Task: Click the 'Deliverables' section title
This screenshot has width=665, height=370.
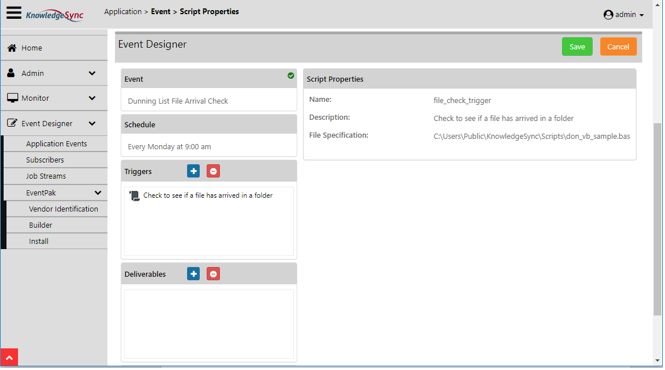Action: [x=145, y=274]
